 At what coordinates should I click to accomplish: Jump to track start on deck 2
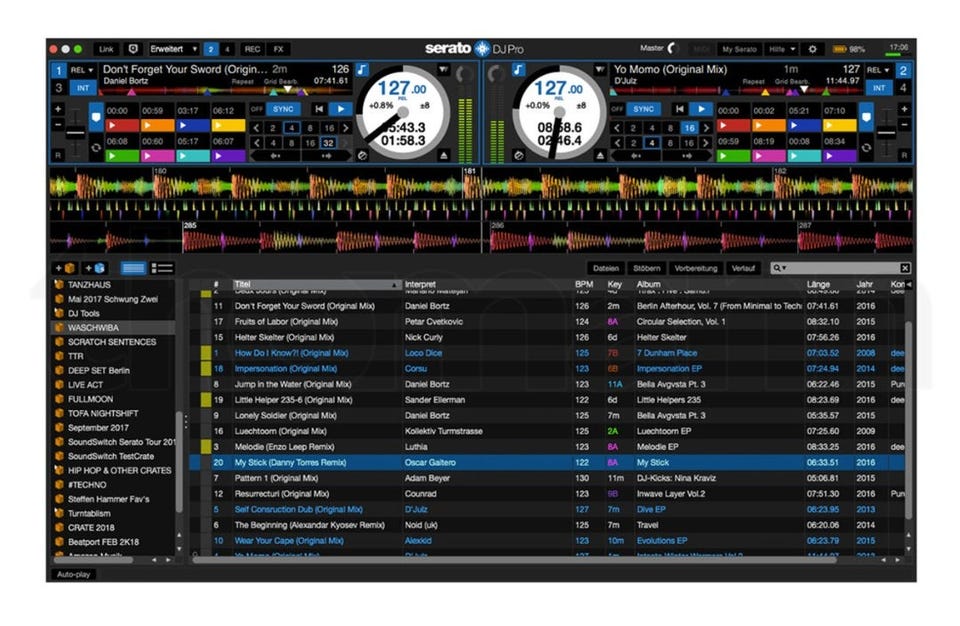tap(680, 109)
